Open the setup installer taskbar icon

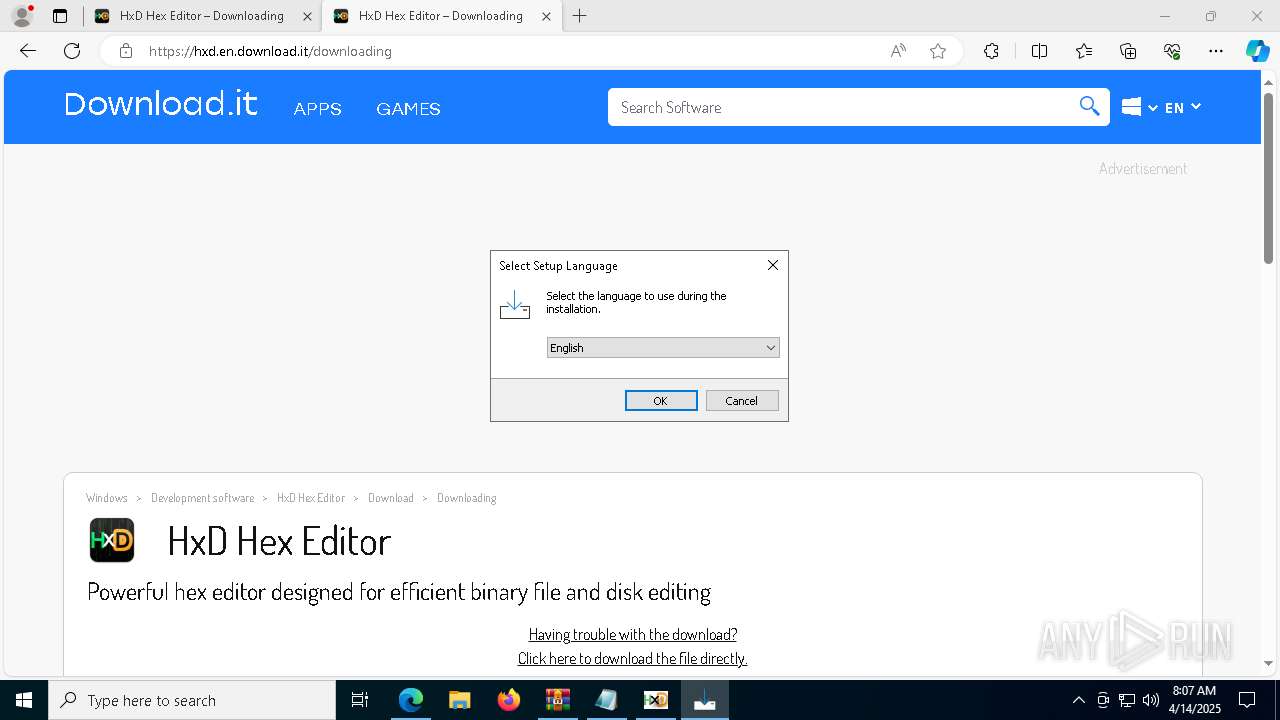pyautogui.click(x=705, y=700)
